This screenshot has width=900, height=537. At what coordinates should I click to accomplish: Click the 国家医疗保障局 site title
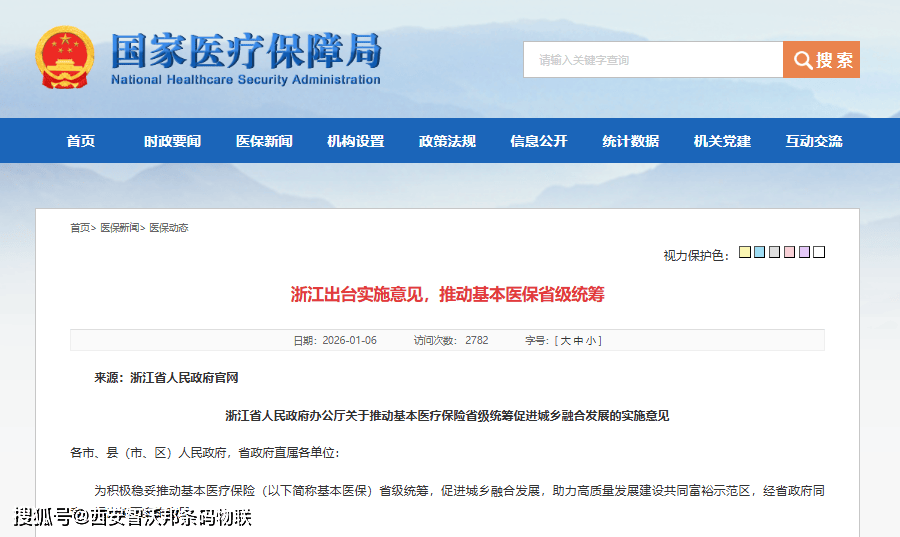[246, 50]
